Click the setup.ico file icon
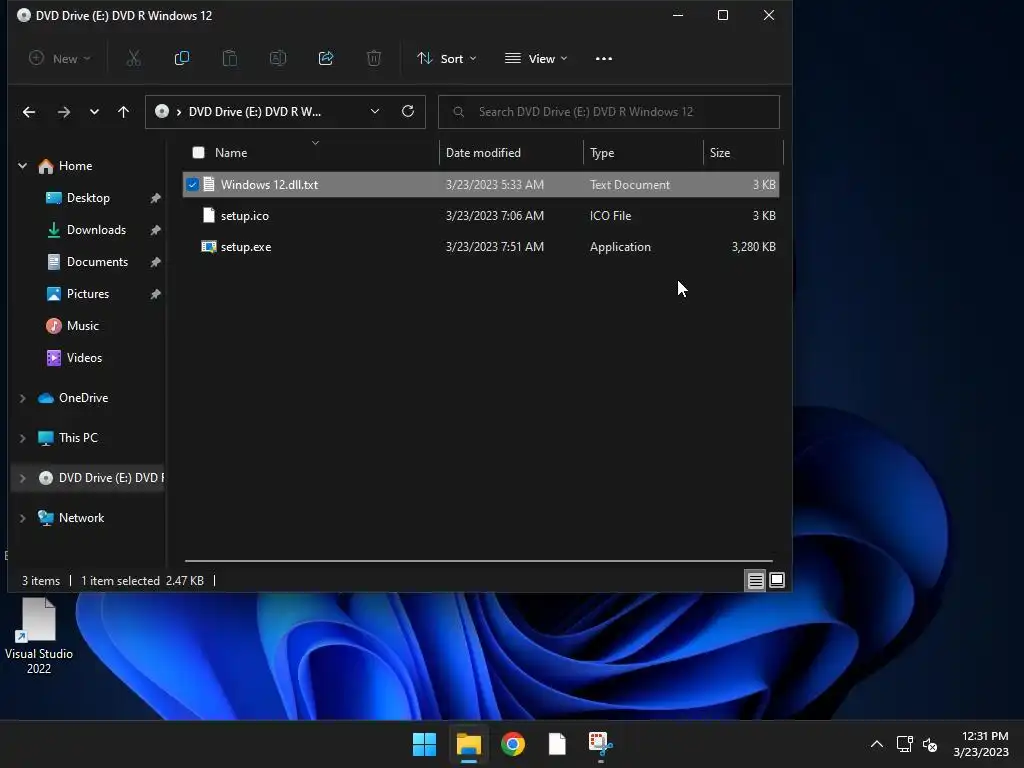This screenshot has width=1024, height=768. point(209,216)
